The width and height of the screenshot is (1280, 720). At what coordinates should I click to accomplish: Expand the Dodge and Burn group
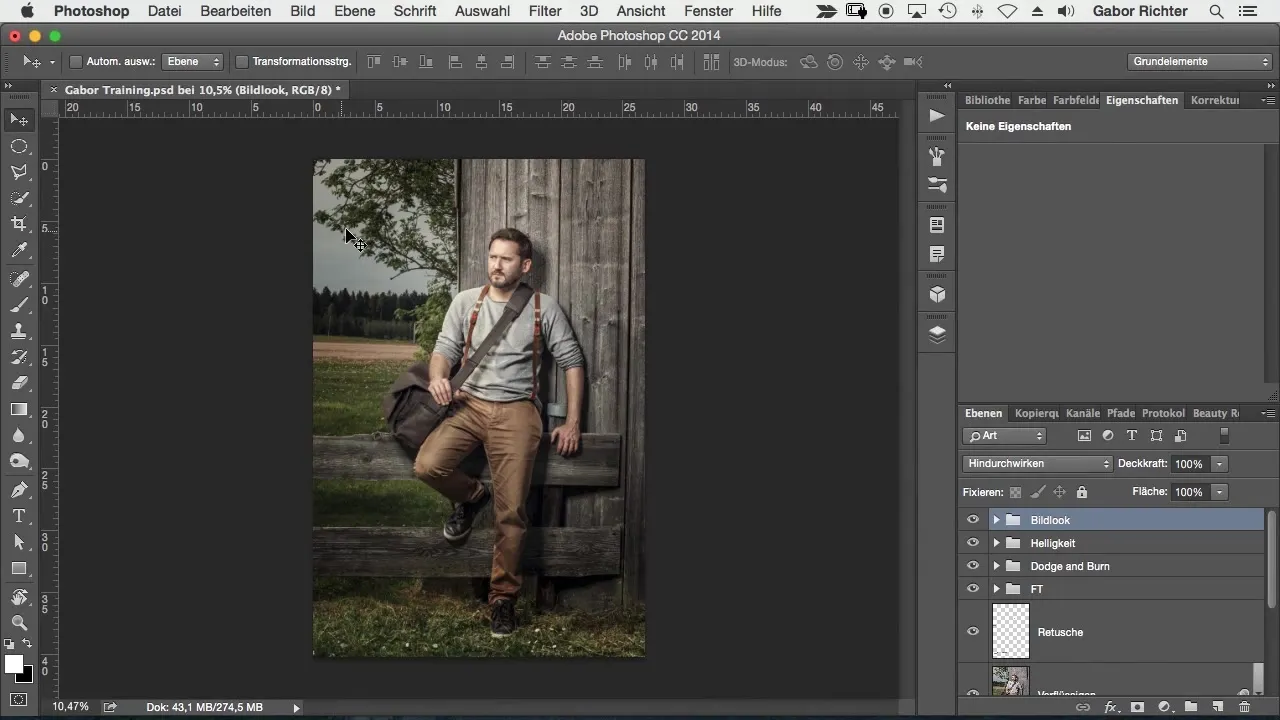[x=996, y=566]
